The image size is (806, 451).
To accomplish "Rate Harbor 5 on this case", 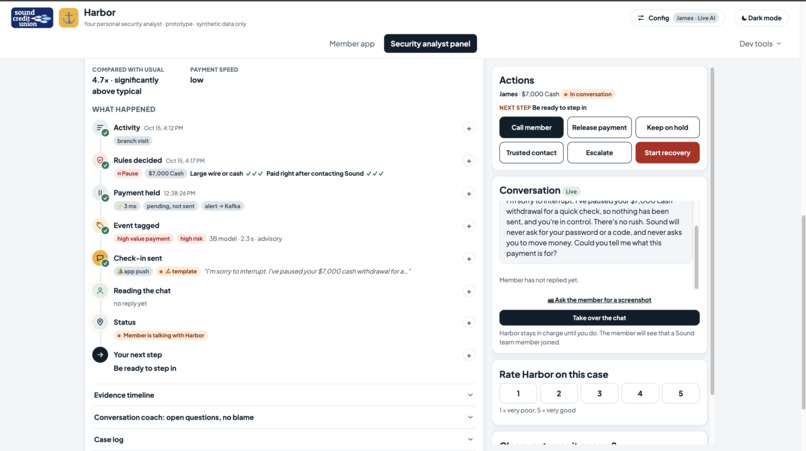I will coord(681,393).
